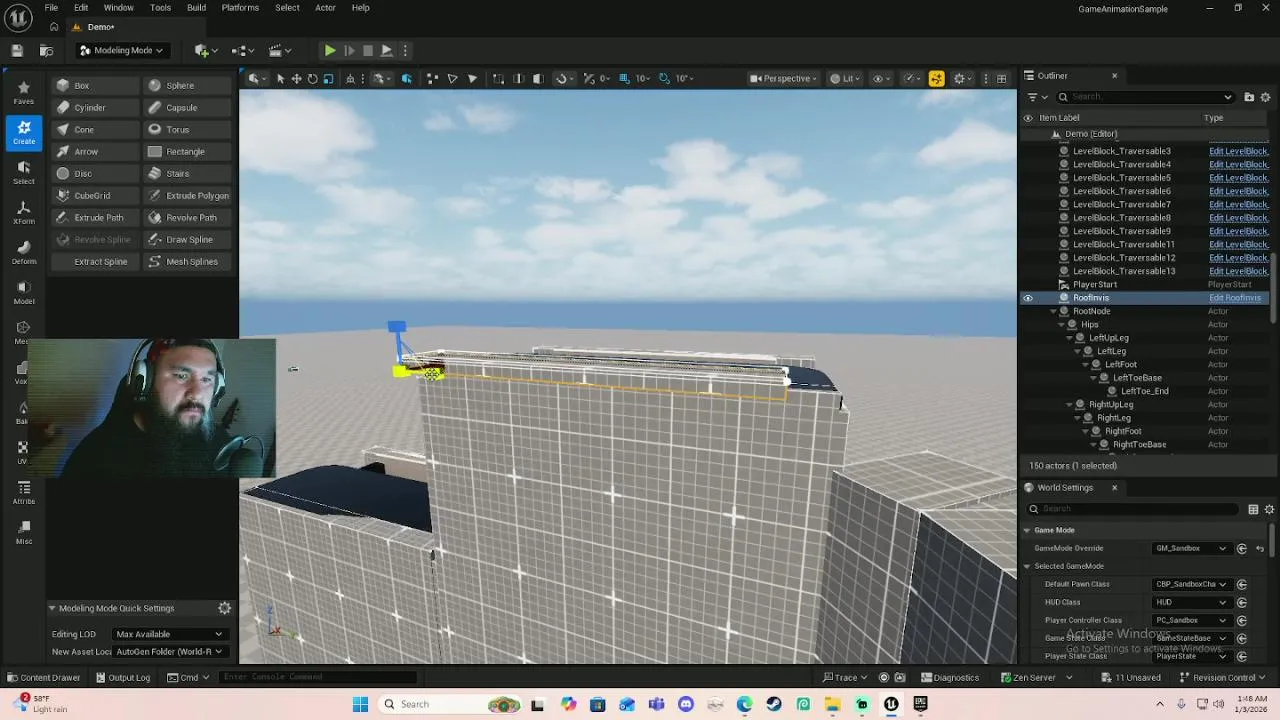Open the Content Drawer
The width and height of the screenshot is (1280, 720).
[44, 677]
